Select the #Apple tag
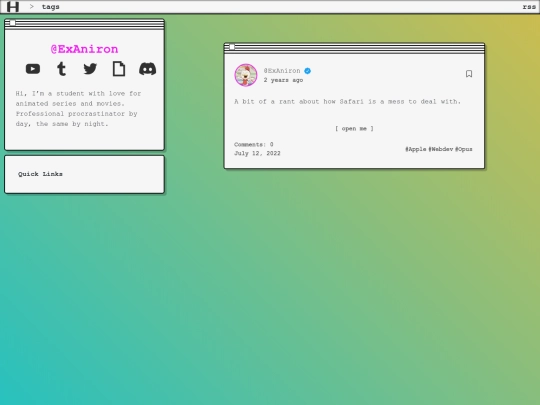 pyautogui.click(x=416, y=149)
